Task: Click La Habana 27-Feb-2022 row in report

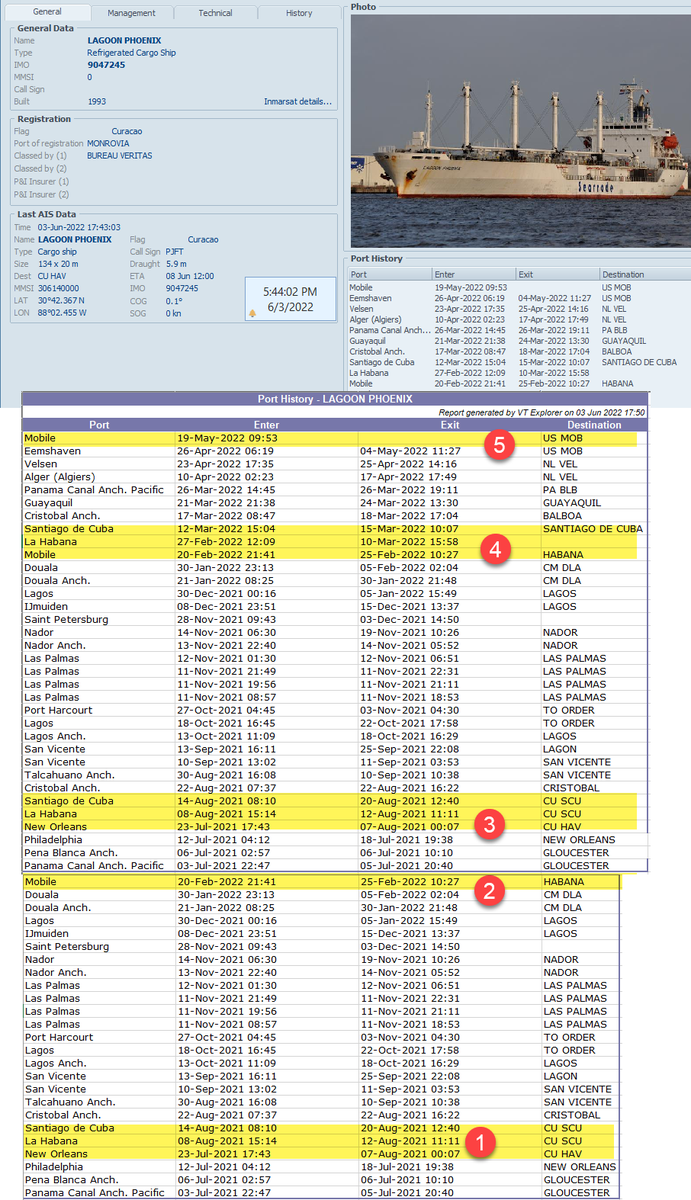Action: (x=335, y=541)
